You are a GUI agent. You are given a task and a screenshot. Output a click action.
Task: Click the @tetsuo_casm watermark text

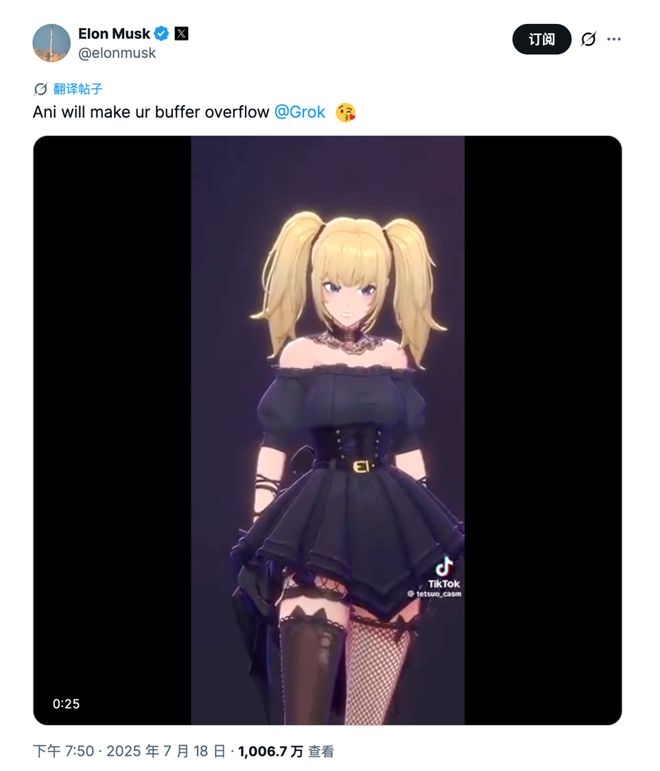(x=434, y=594)
